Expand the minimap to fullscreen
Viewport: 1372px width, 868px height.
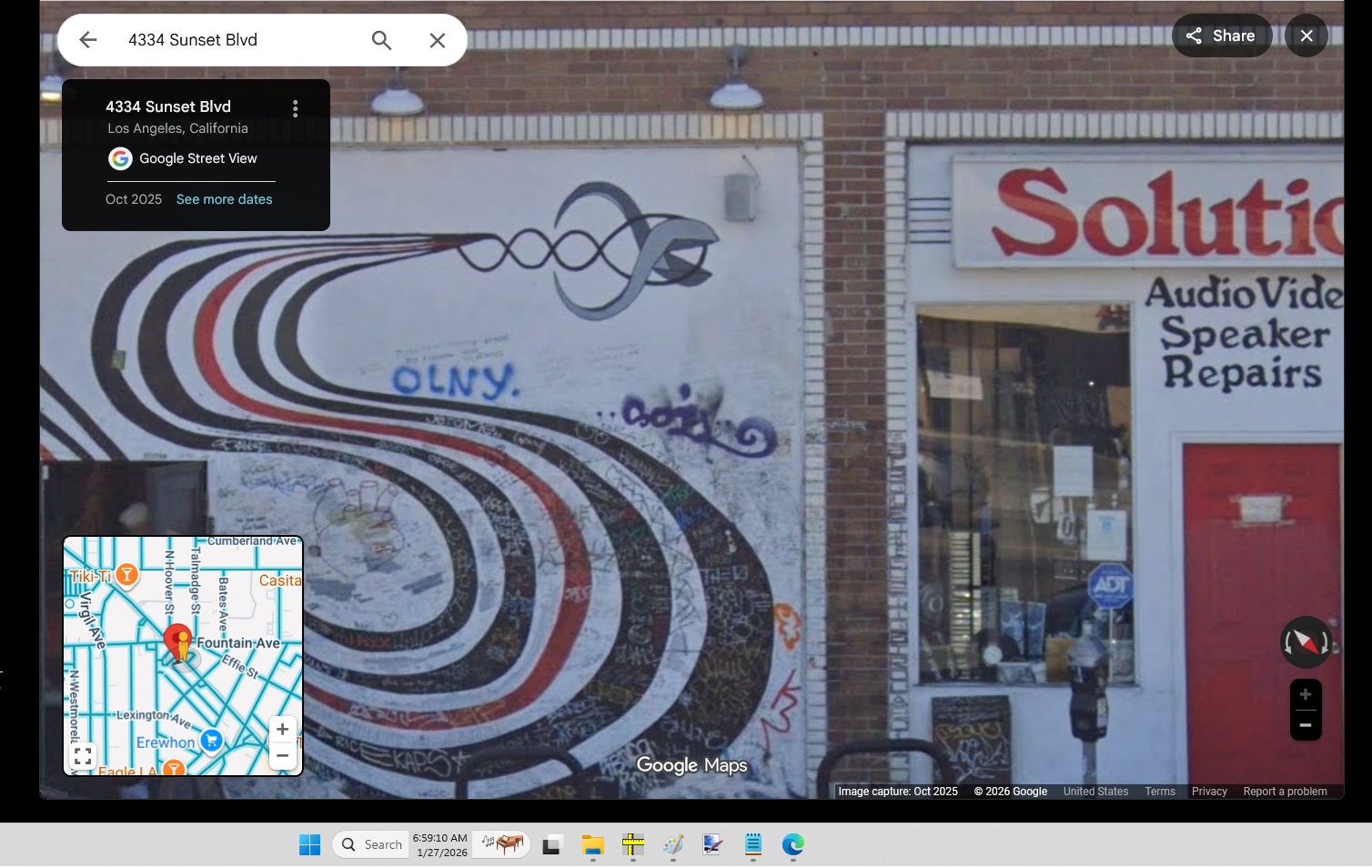coord(83,756)
